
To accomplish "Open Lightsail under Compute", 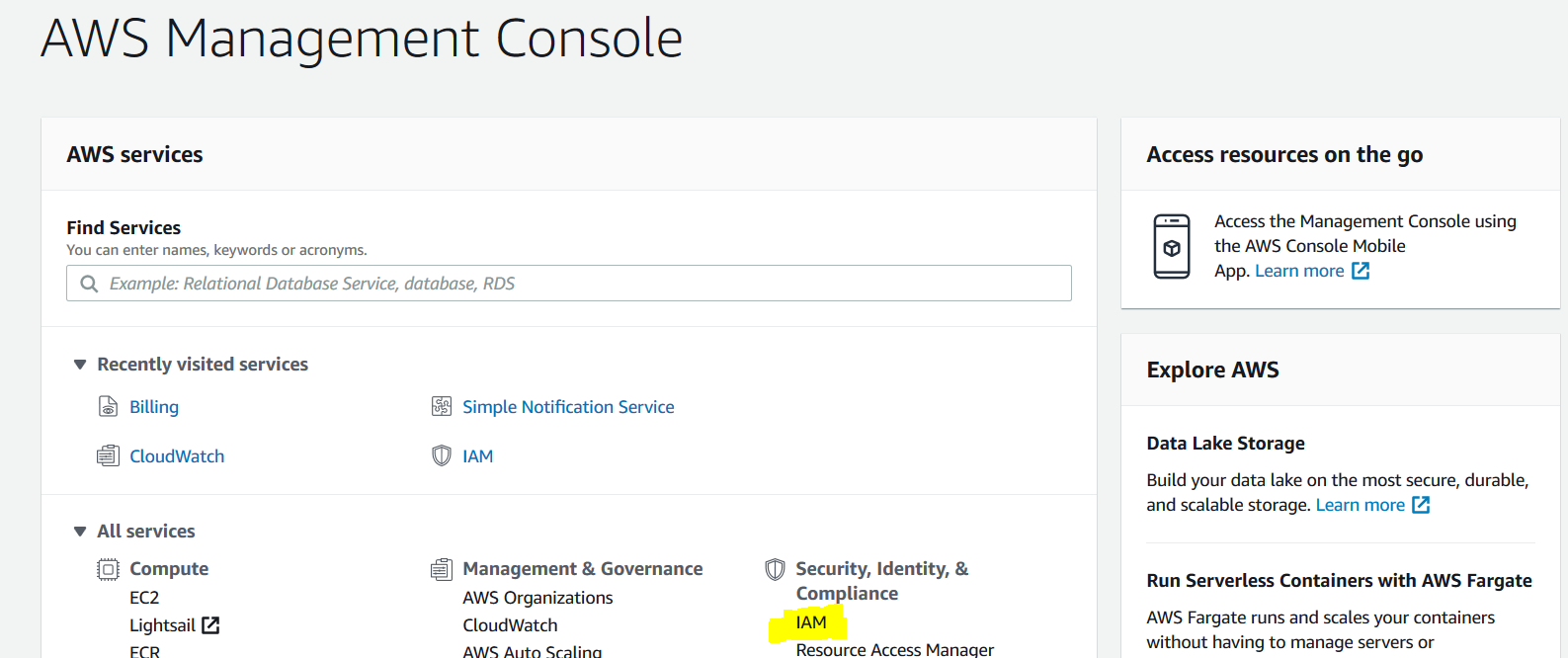I will [x=162, y=625].
